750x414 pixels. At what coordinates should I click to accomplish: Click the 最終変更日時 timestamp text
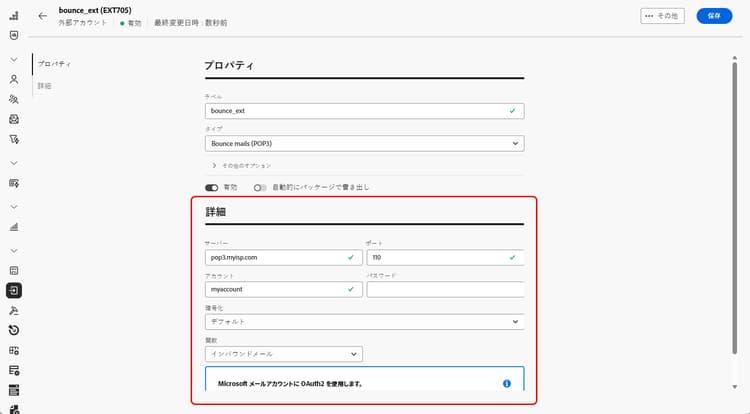(x=190, y=22)
